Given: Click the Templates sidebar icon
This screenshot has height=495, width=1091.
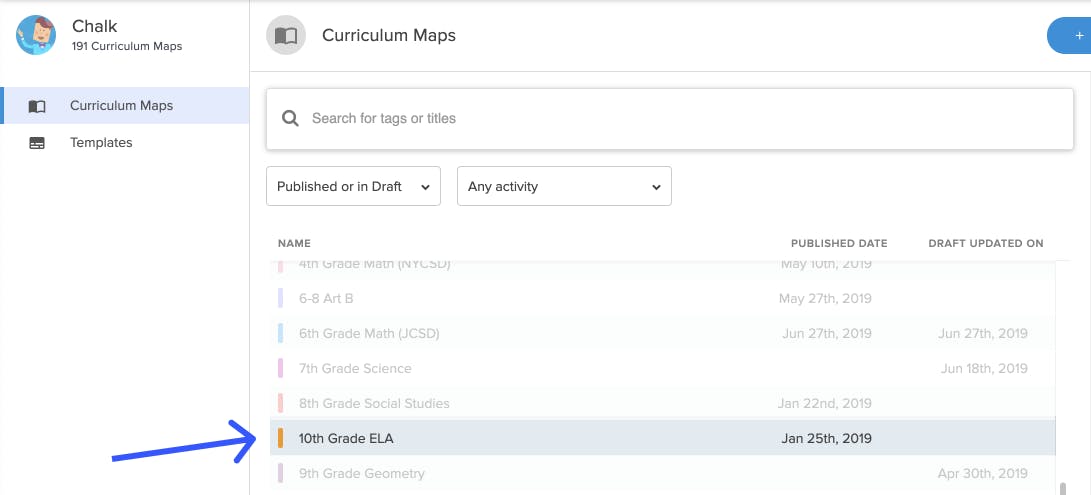Looking at the screenshot, I should pos(37,143).
